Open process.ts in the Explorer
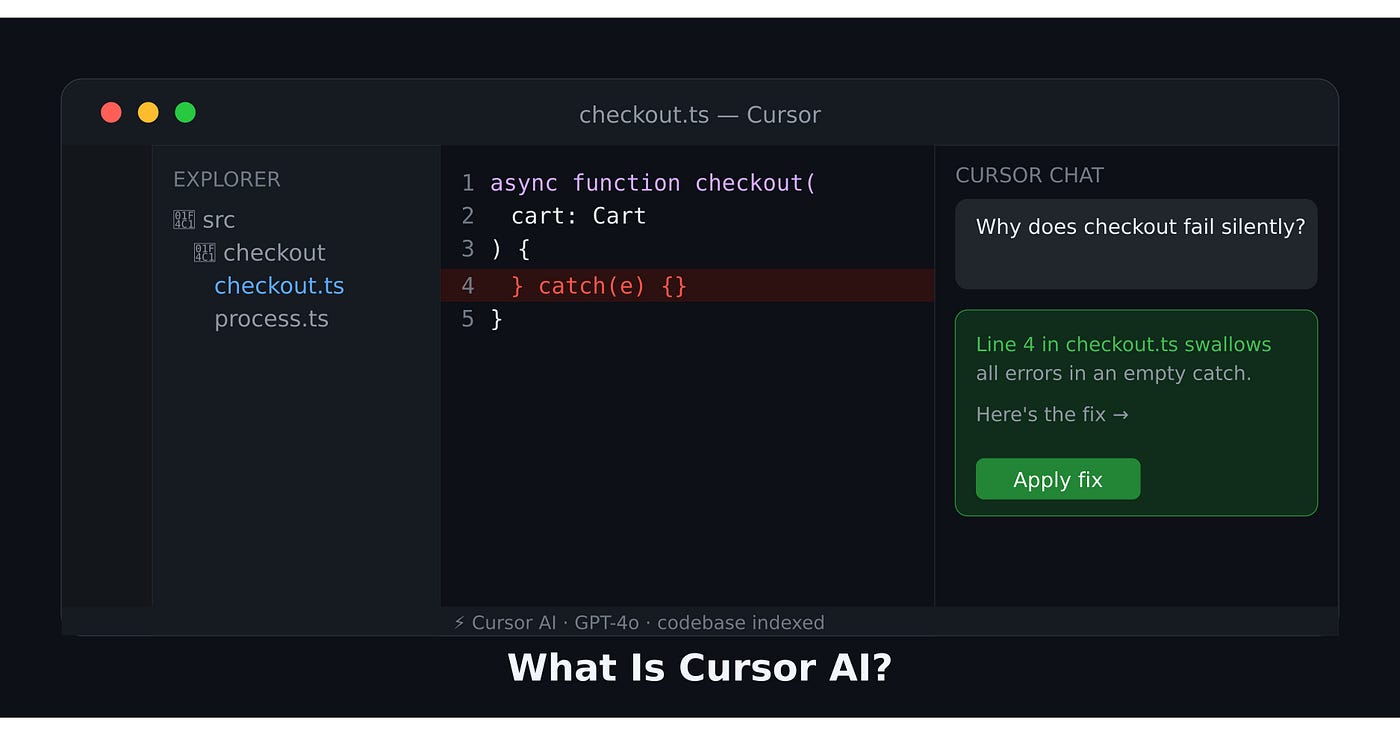Screen dimensions: 1400x735 (271, 319)
